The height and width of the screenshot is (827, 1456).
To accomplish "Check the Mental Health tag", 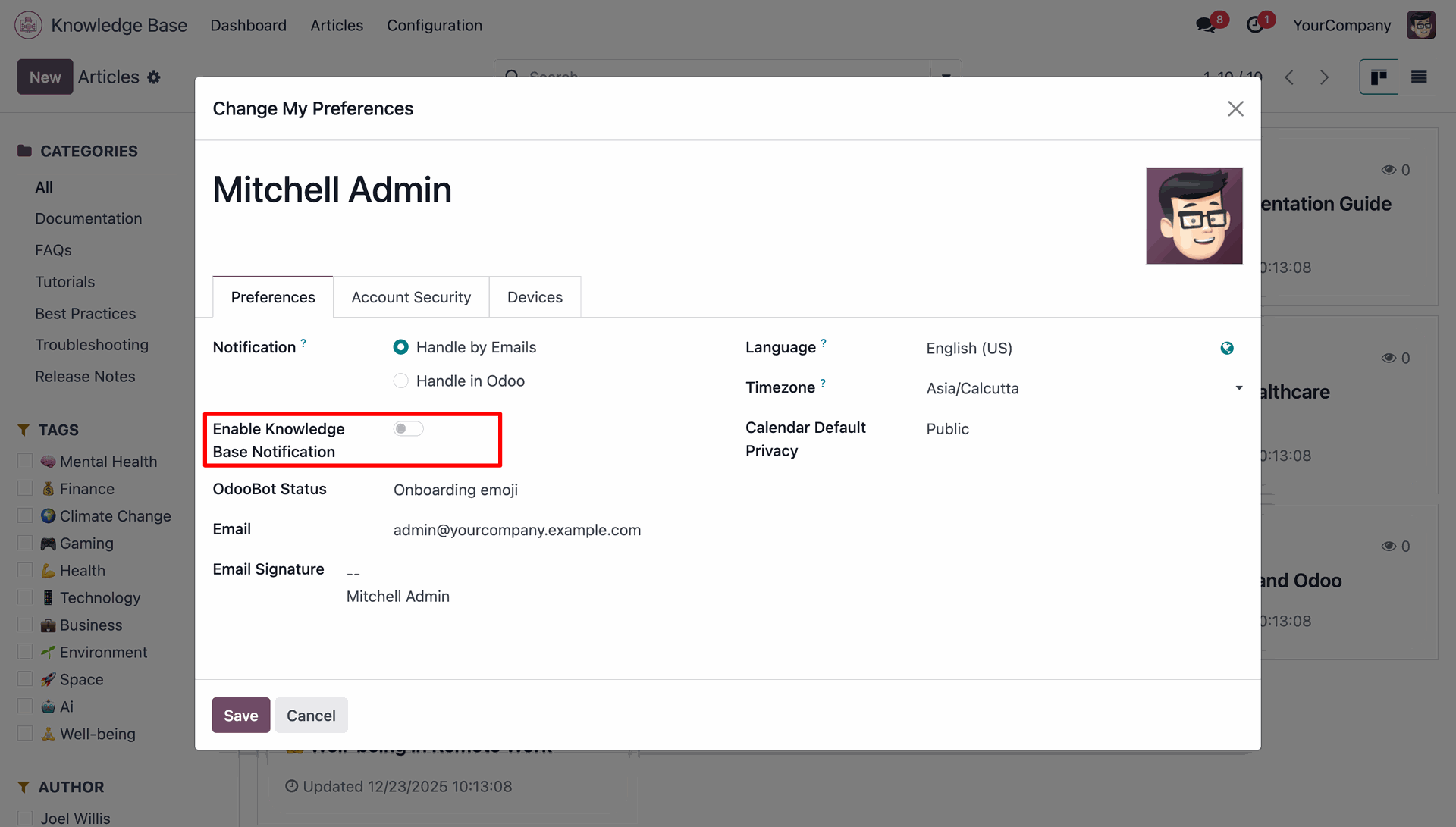I will point(25,461).
